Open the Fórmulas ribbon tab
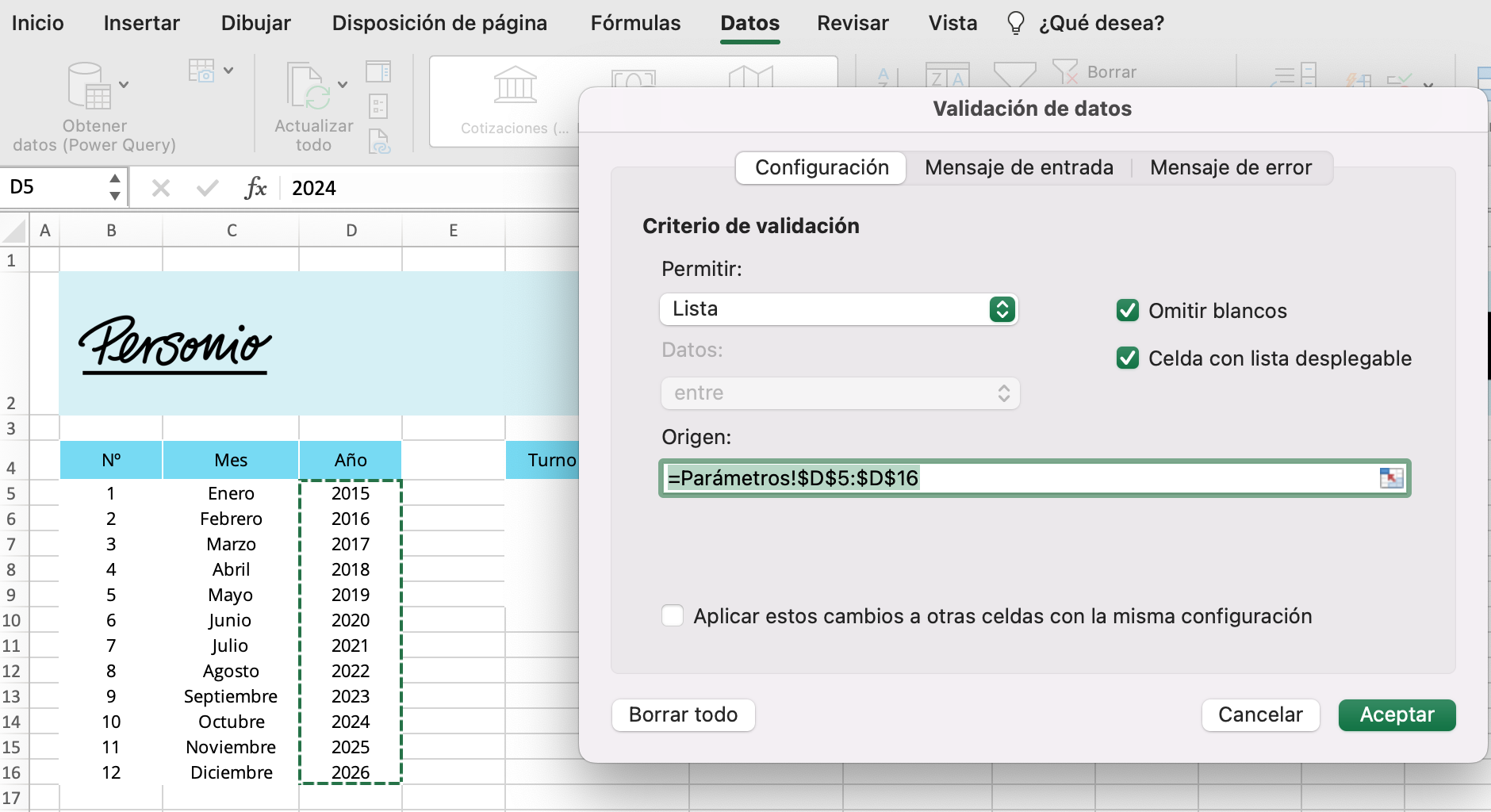Image resolution: width=1491 pixels, height=812 pixels. (x=635, y=23)
